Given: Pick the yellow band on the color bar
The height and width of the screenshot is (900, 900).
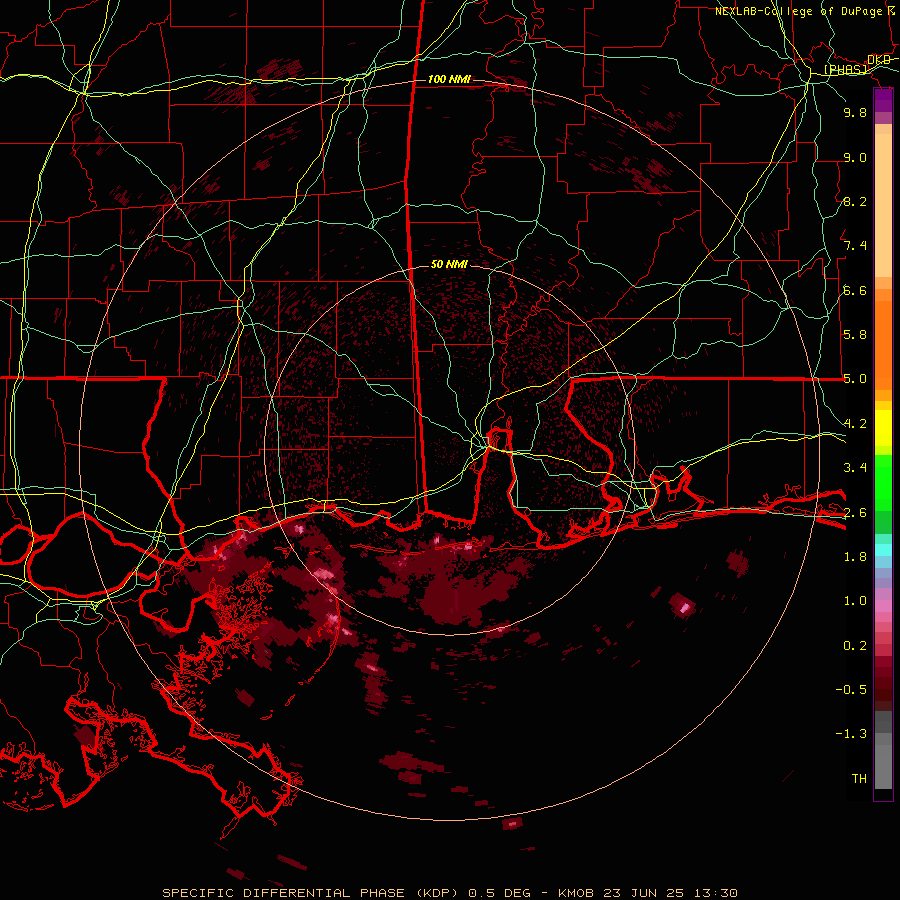Looking at the screenshot, I should coord(883,428).
